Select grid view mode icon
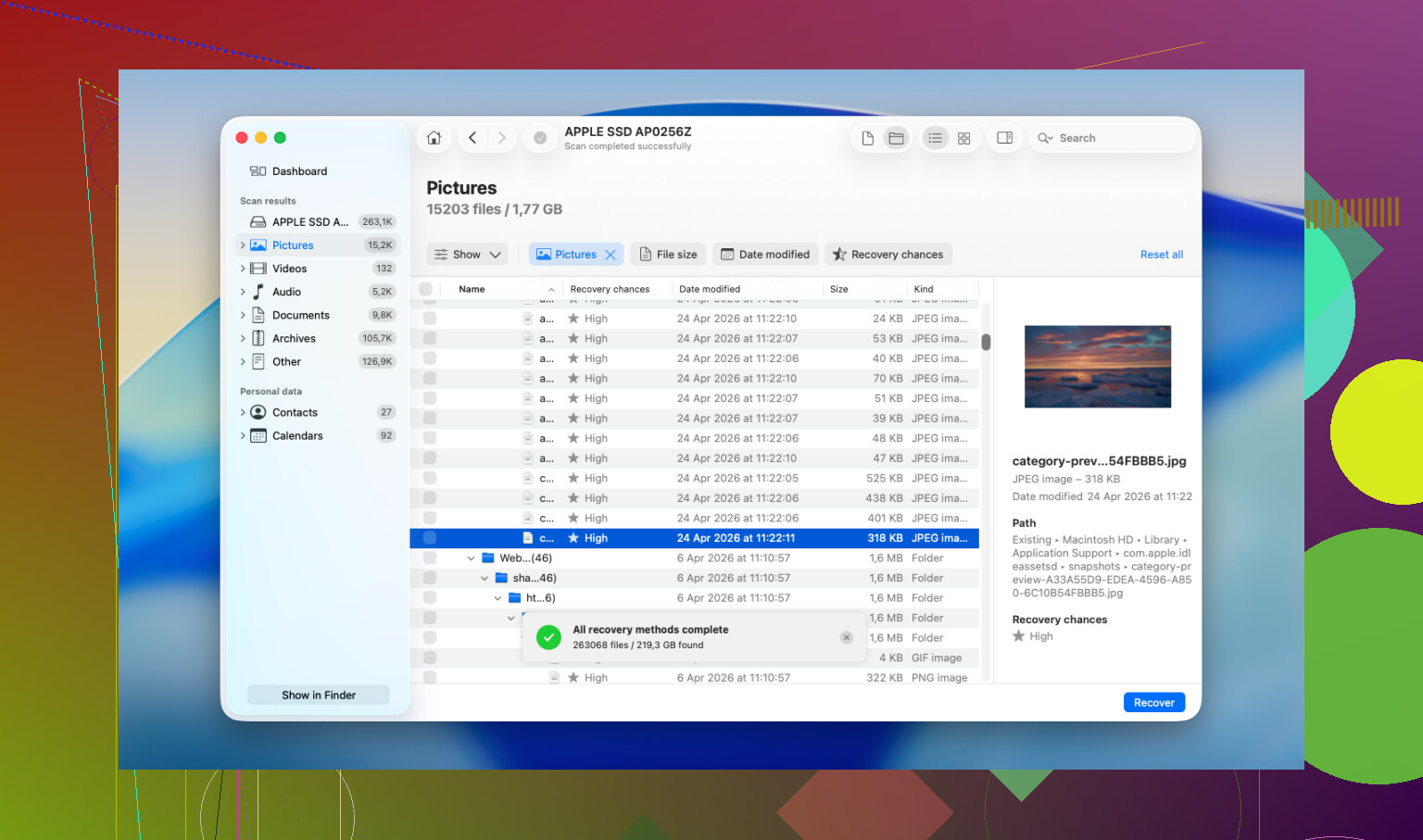 click(x=963, y=138)
